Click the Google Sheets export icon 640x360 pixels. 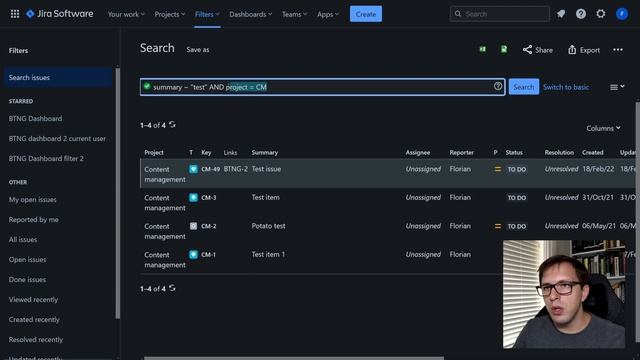coord(504,49)
